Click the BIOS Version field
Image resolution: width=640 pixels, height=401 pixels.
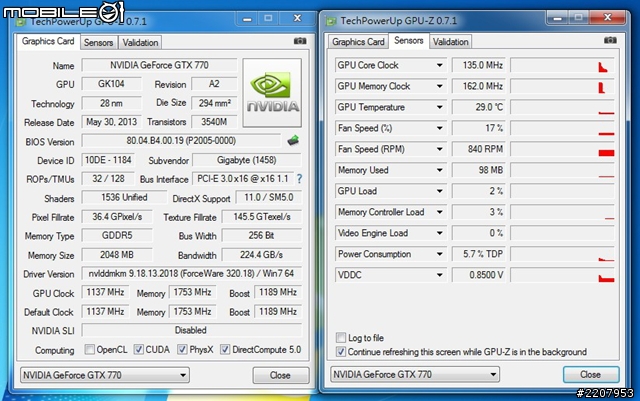181,141
